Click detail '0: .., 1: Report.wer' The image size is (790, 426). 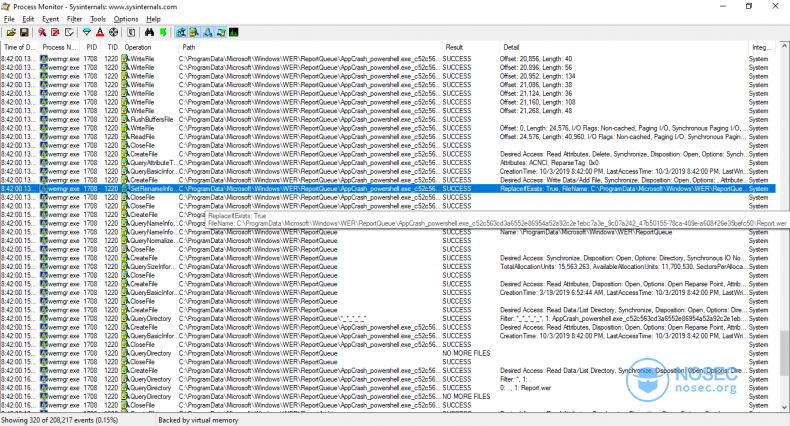coord(525,388)
